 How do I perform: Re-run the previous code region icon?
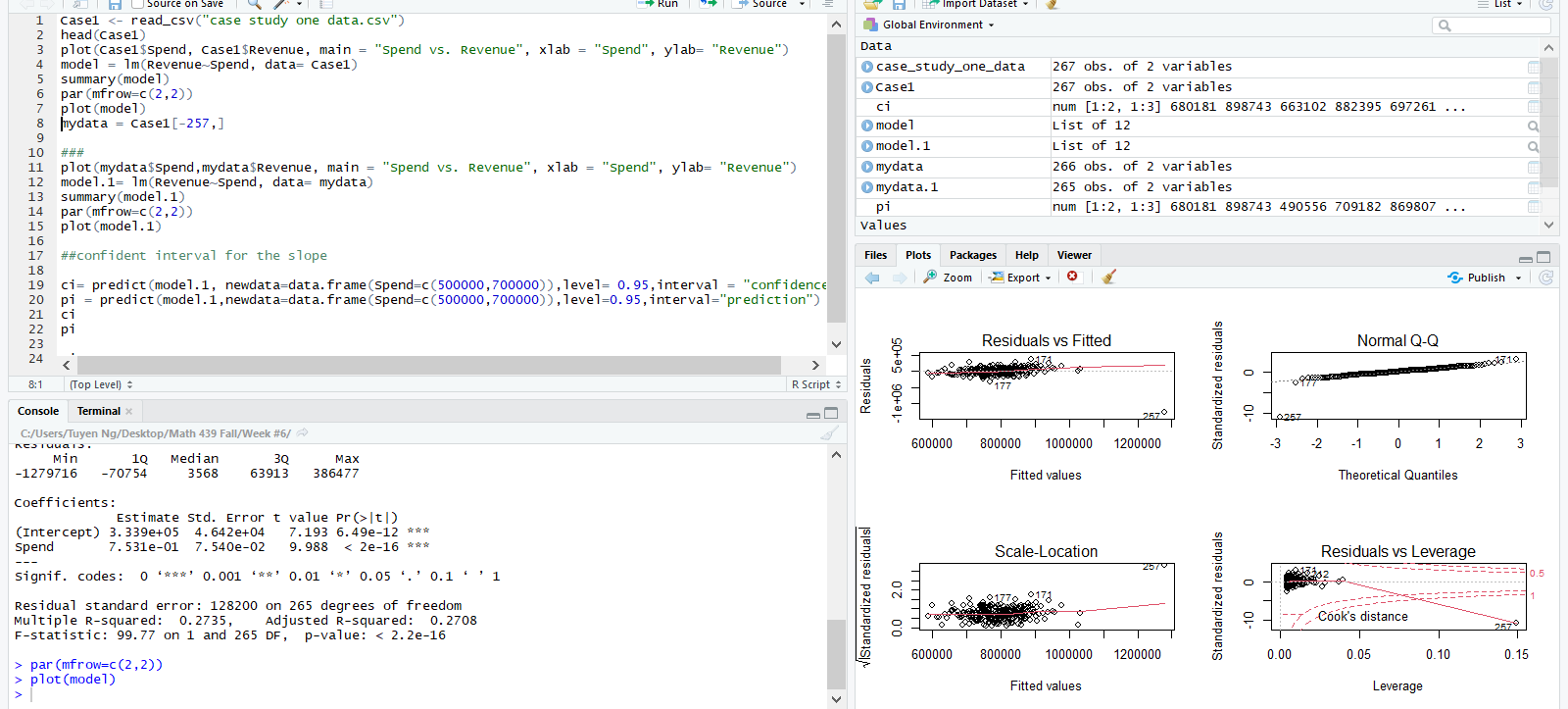(x=706, y=5)
